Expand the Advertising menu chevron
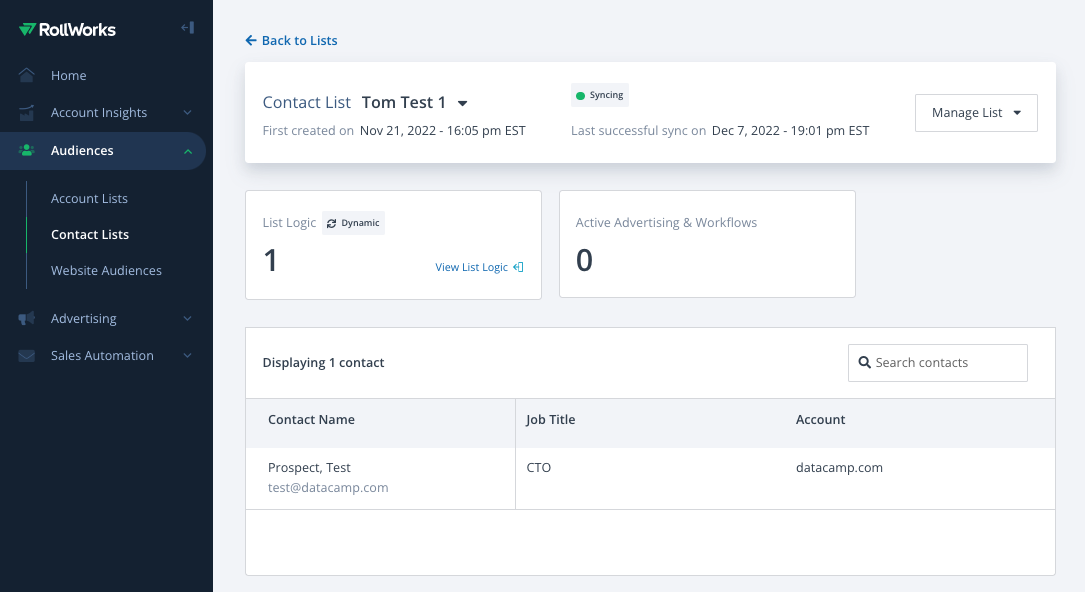Viewport: 1085px width, 592px height. [x=188, y=318]
